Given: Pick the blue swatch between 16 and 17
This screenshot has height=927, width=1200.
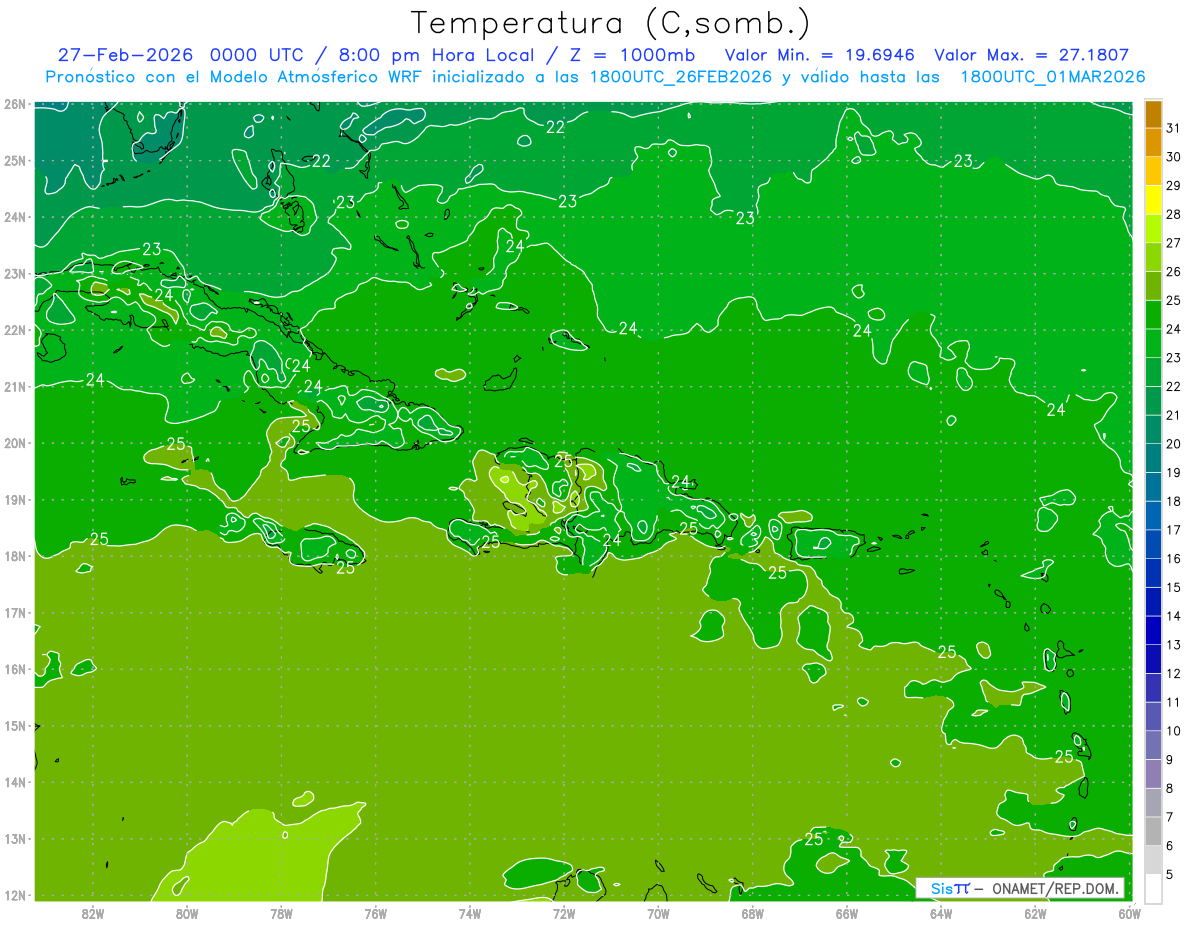Looking at the screenshot, I should pyautogui.click(x=1153, y=545).
